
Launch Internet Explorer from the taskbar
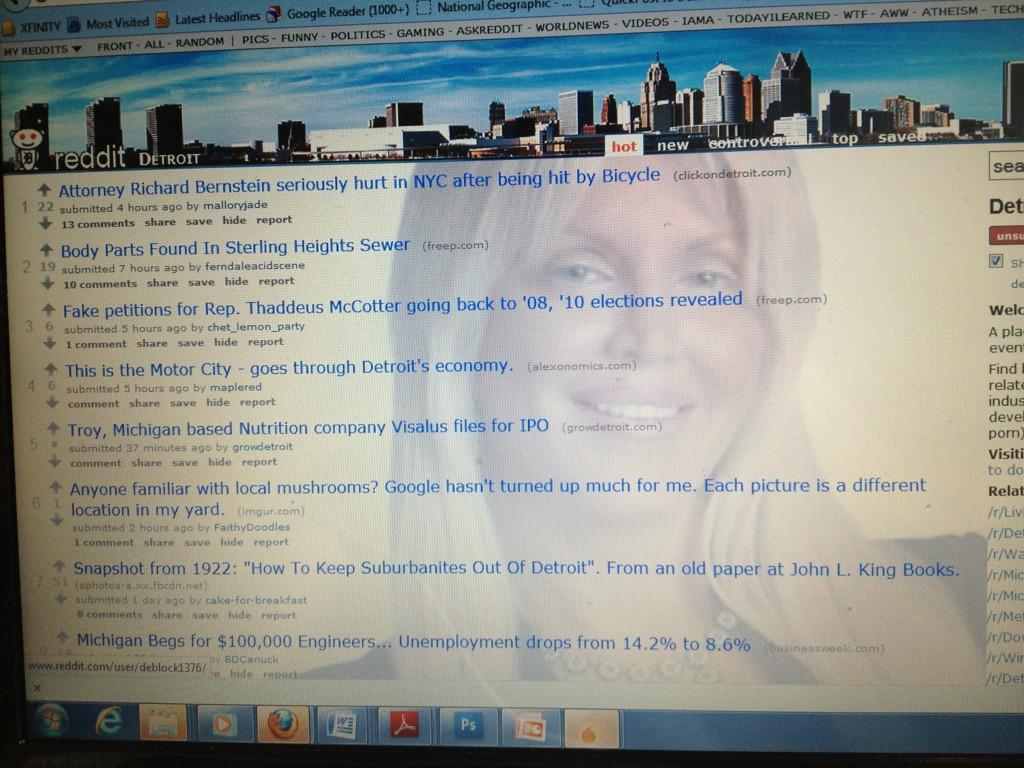pyautogui.click(x=108, y=722)
